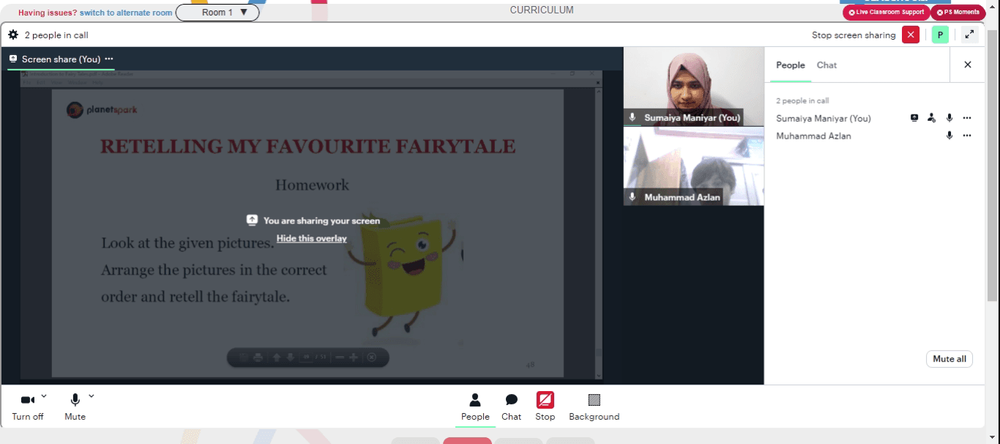Image resolution: width=1000 pixels, height=444 pixels.
Task: Click the Mute all button
Action: click(x=949, y=359)
